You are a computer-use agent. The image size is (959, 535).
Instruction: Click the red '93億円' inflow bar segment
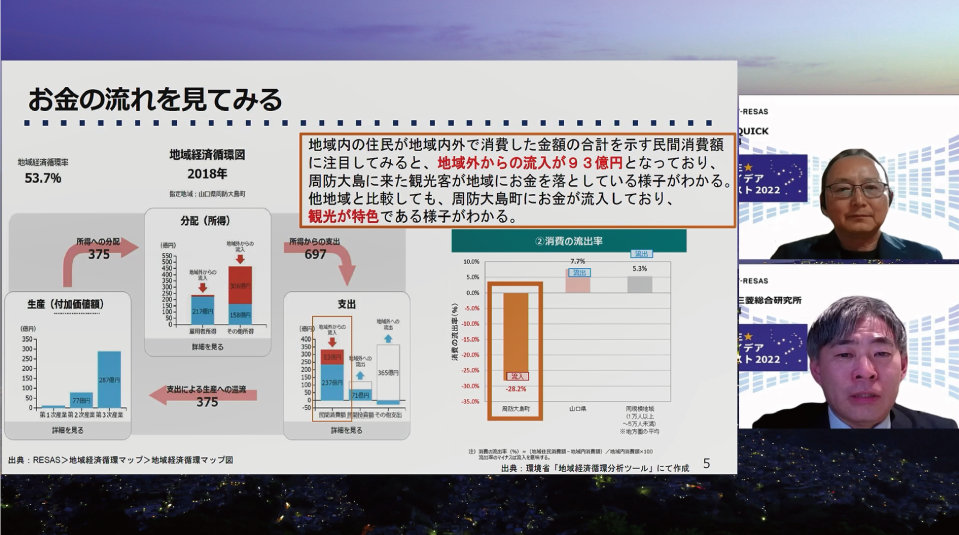[332, 357]
